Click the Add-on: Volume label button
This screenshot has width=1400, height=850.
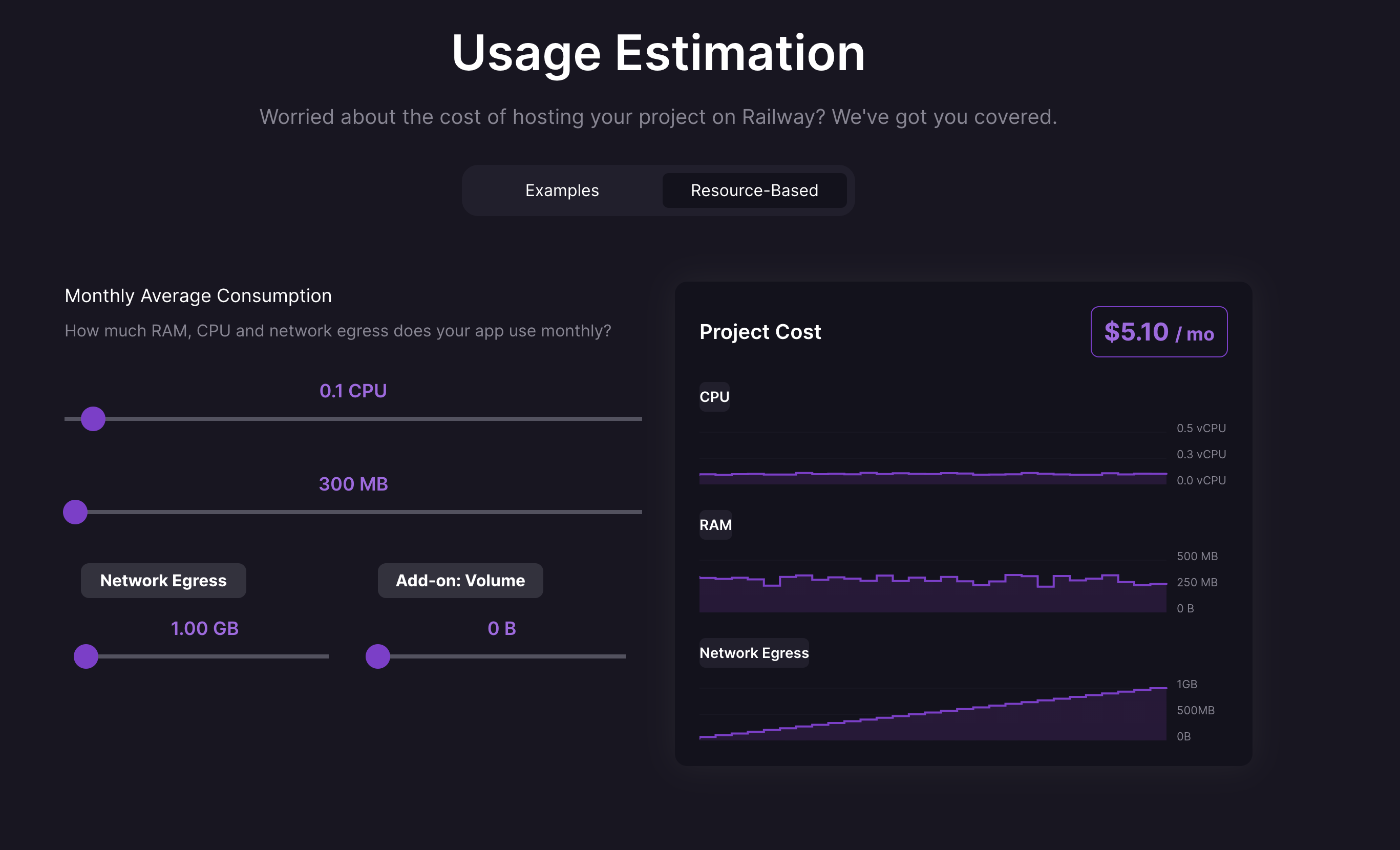tap(460, 580)
